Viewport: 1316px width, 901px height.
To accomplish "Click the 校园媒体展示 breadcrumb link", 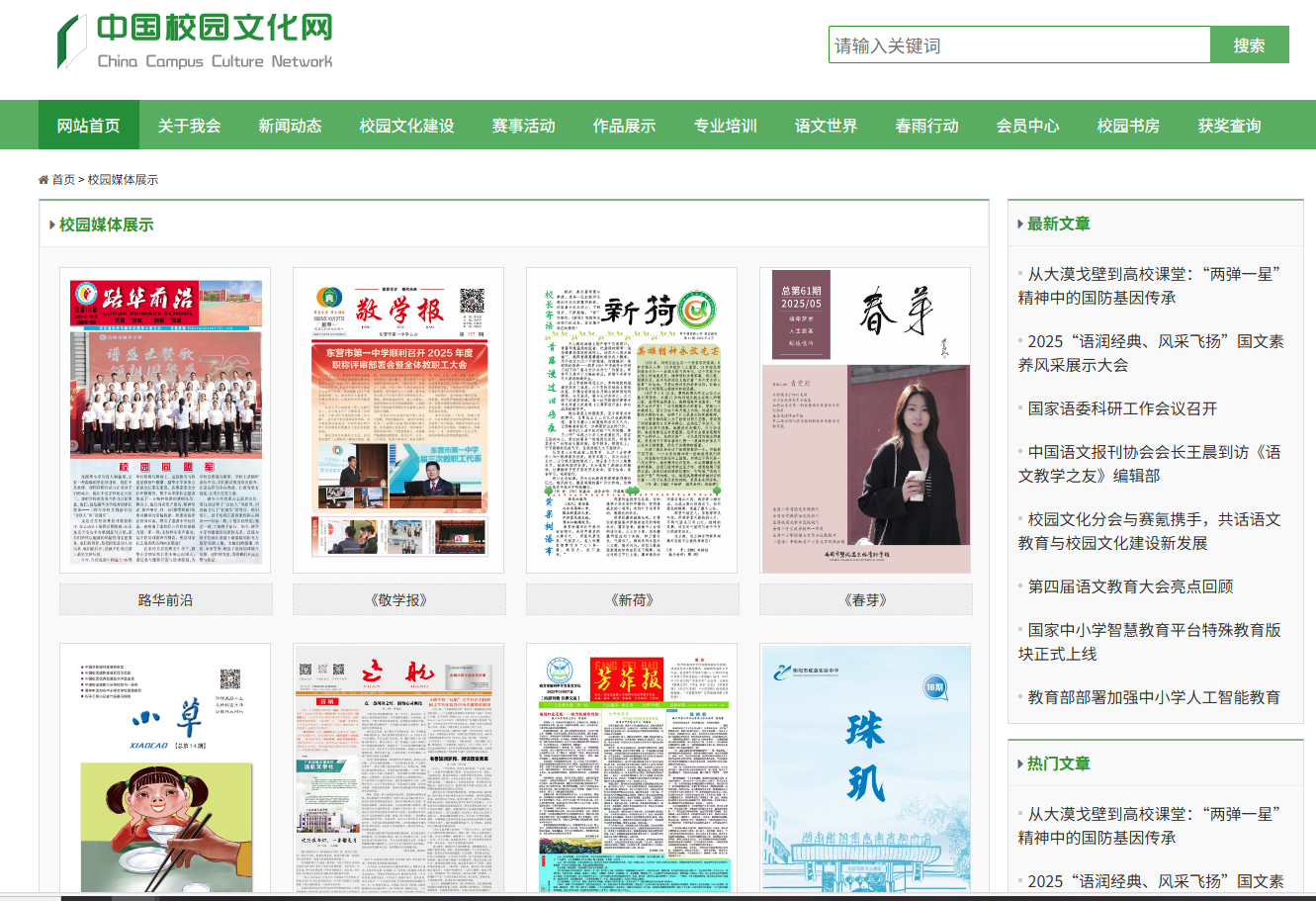I will pyautogui.click(x=123, y=180).
